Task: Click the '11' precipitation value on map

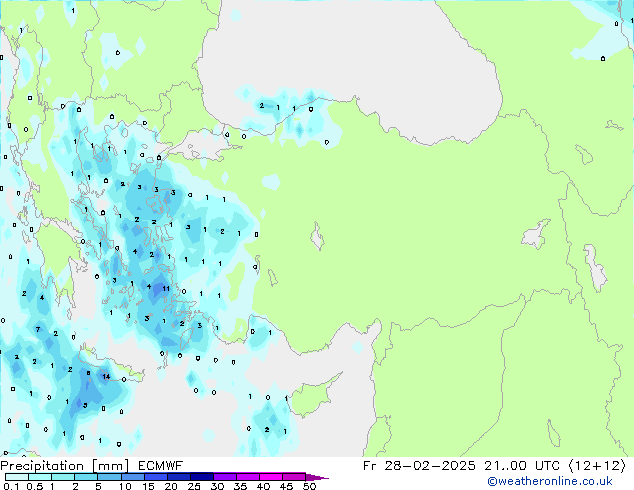Action: pos(166,288)
